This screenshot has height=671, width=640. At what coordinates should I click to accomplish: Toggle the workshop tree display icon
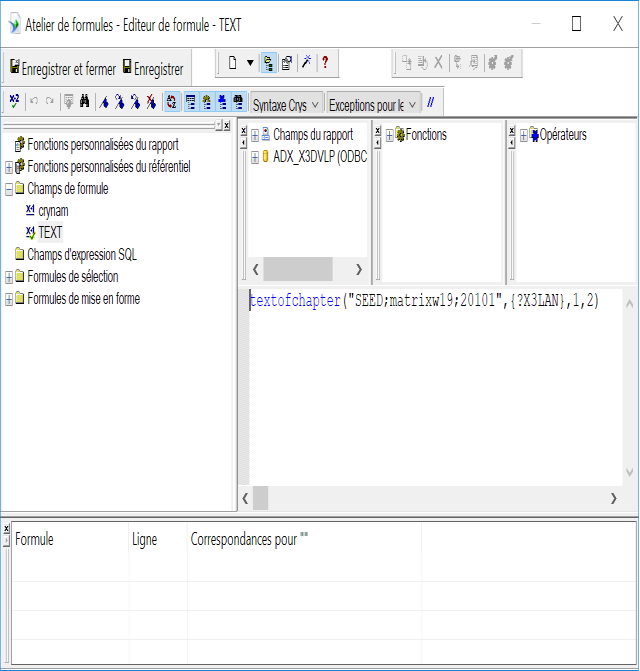click(268, 63)
